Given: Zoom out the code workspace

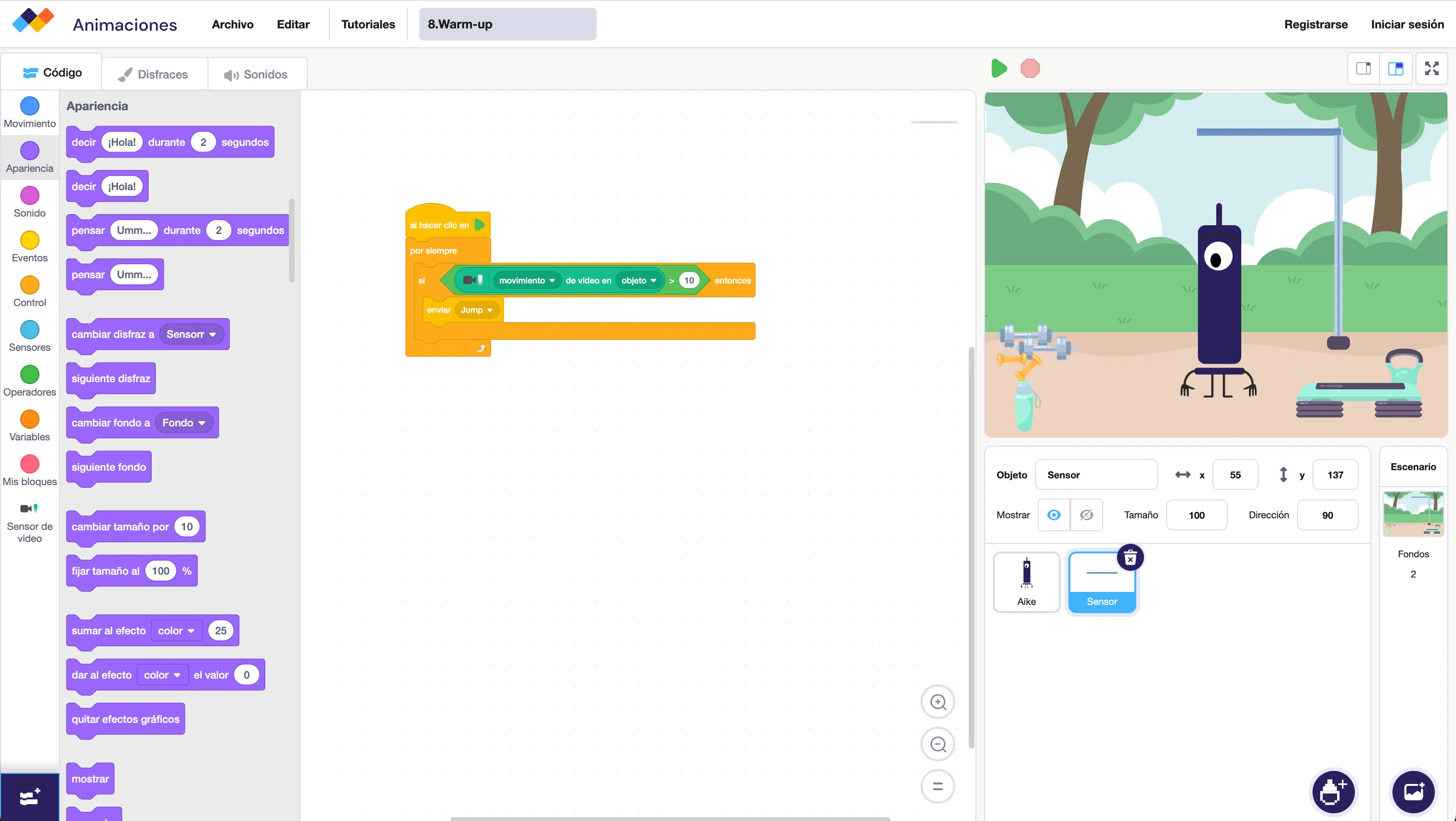Looking at the screenshot, I should coord(938,744).
